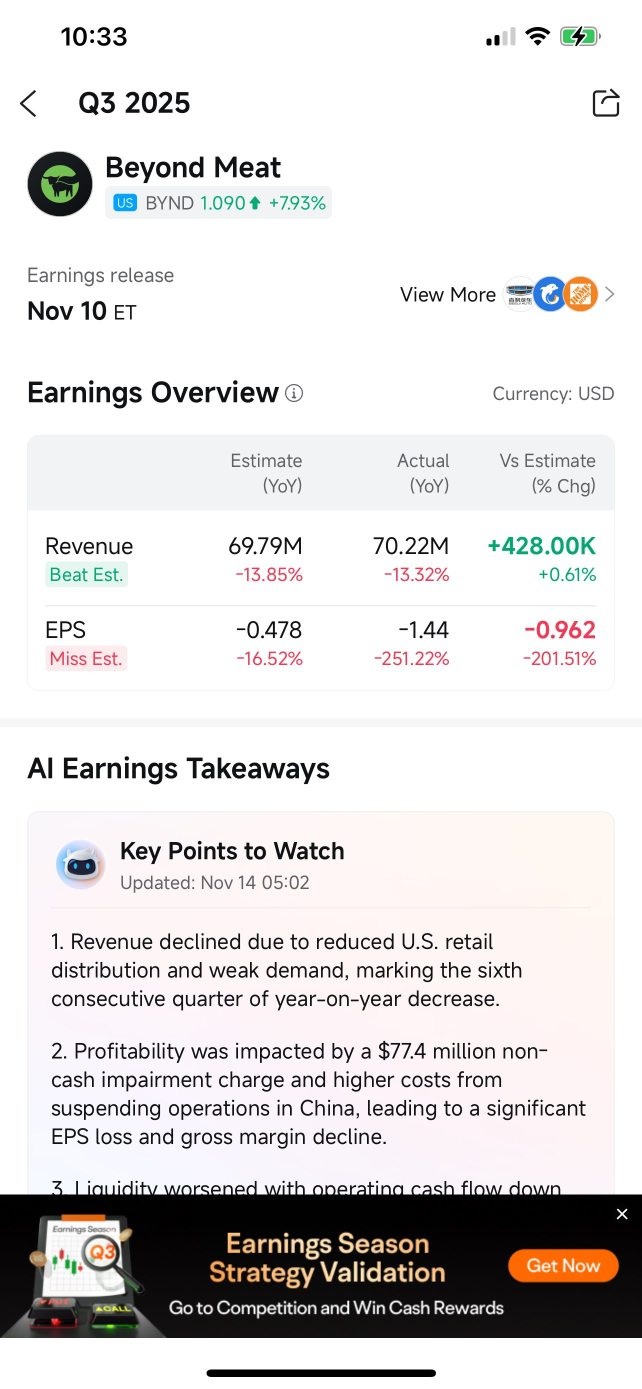Tap the blue company logo beside View More

(549, 295)
